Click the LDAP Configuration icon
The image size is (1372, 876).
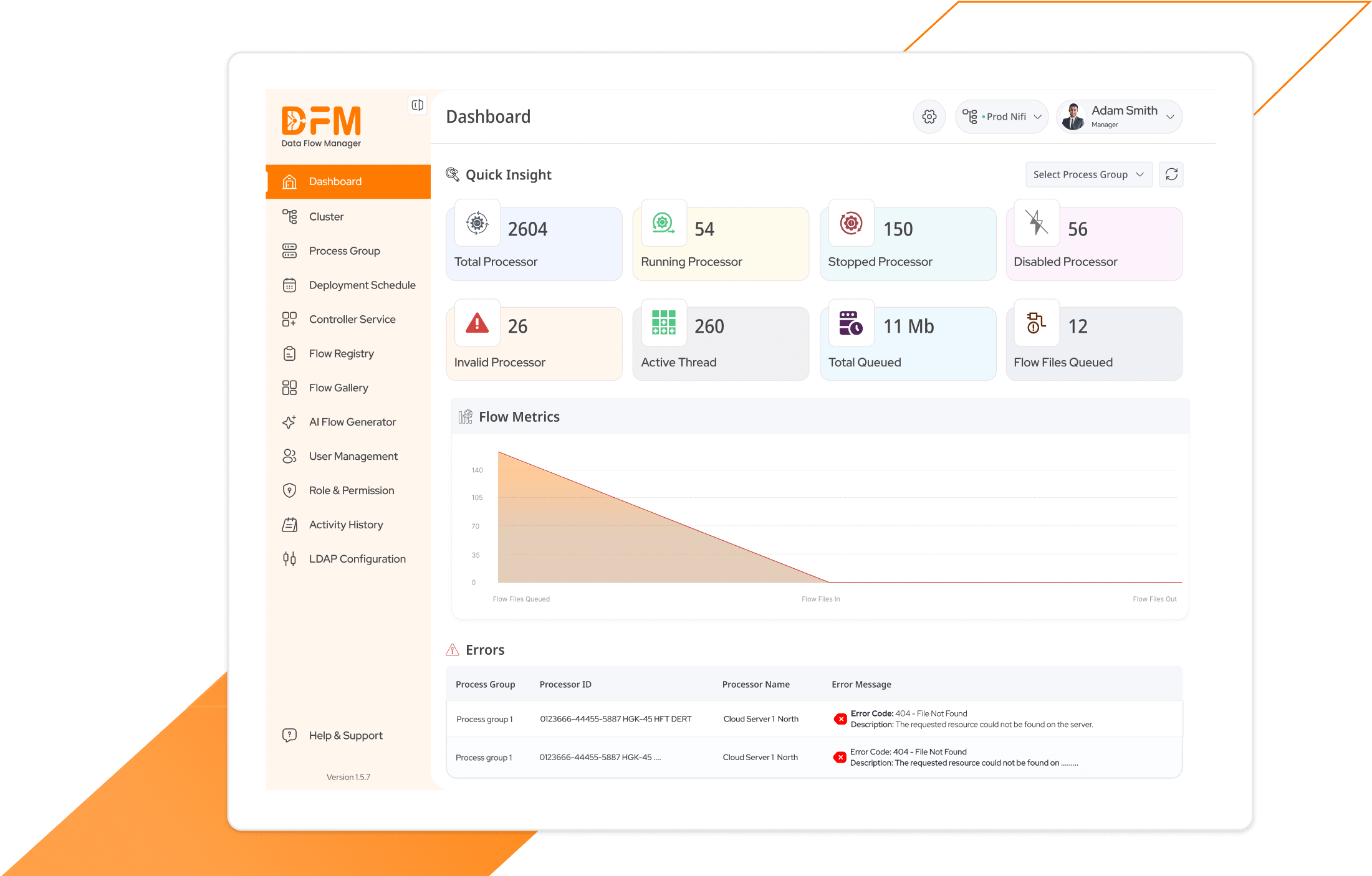tap(289, 559)
